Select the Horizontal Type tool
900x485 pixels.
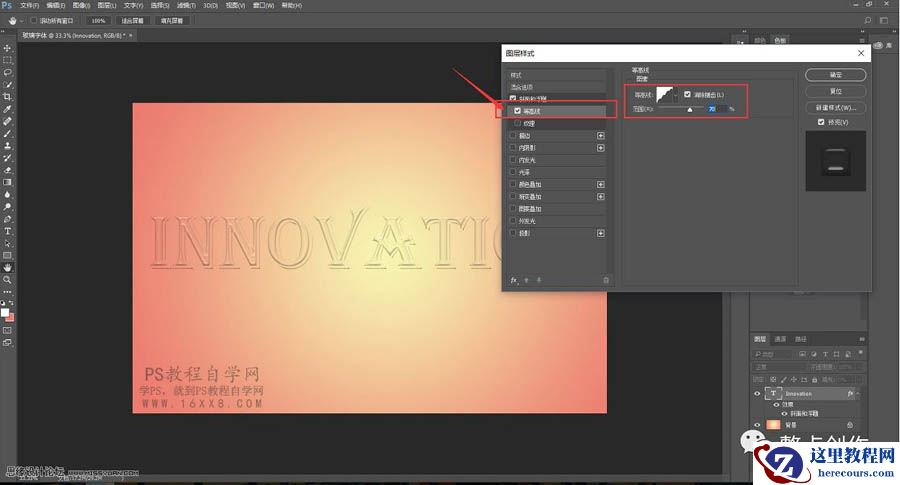tap(7, 231)
